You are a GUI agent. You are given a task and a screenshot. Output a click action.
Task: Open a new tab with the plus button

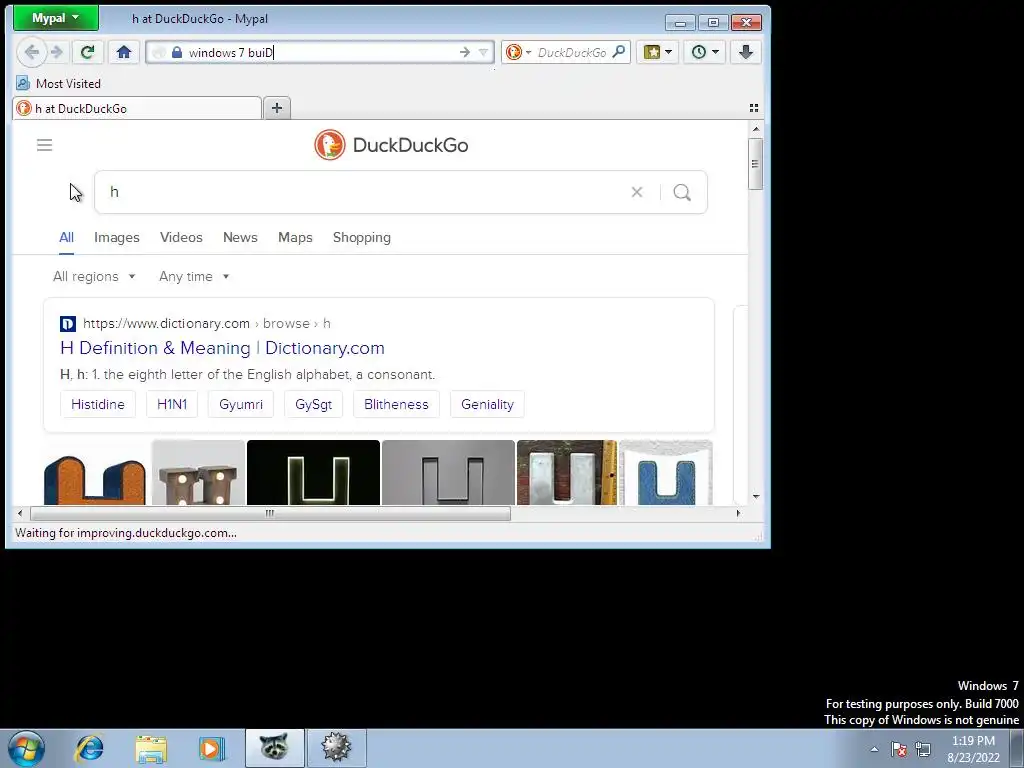pyautogui.click(x=277, y=108)
